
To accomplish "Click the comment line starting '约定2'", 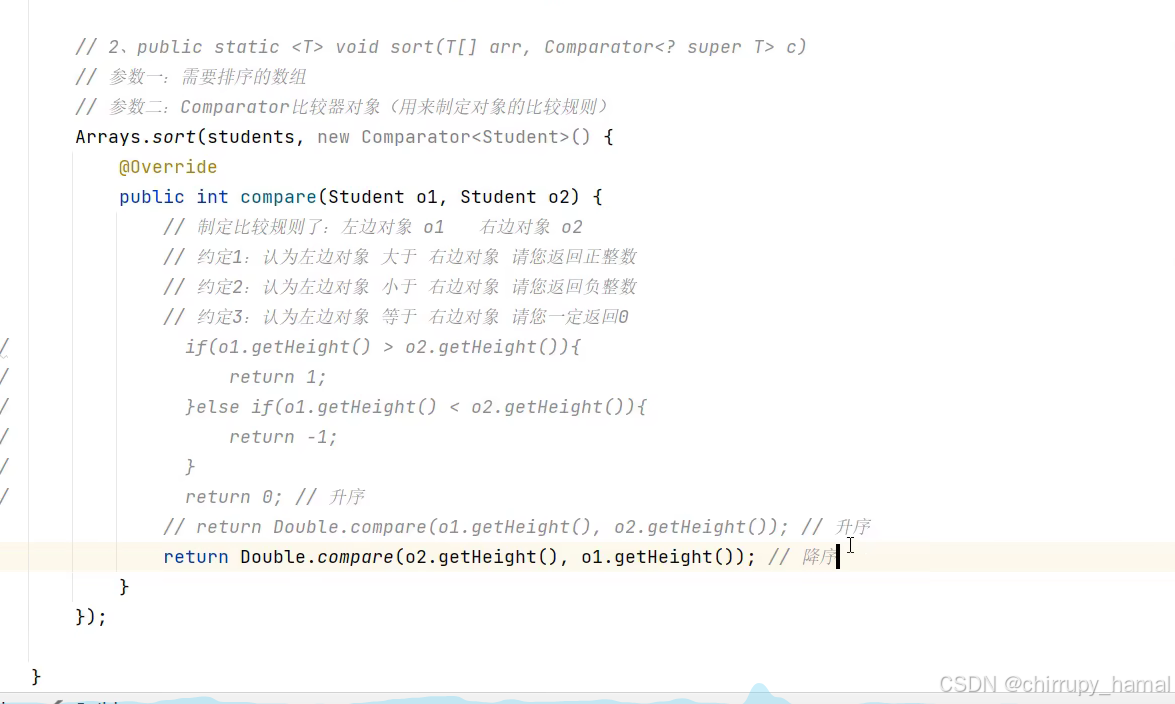I will [x=400, y=287].
